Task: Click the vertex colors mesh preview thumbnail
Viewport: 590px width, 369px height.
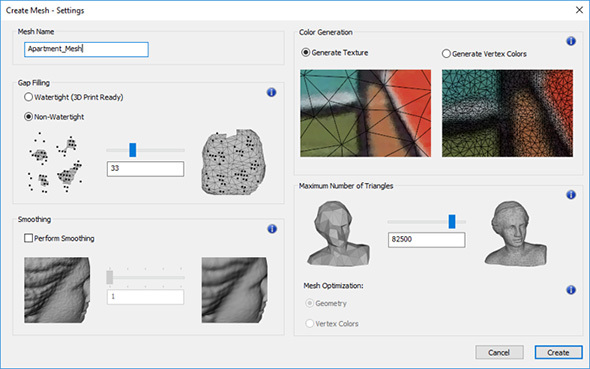Action: pyautogui.click(x=508, y=113)
